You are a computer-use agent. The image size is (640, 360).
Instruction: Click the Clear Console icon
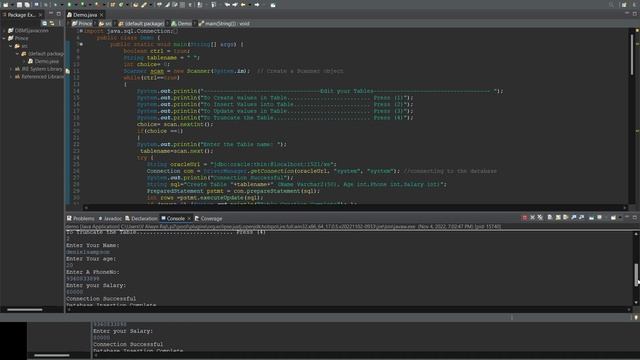pos(550,218)
